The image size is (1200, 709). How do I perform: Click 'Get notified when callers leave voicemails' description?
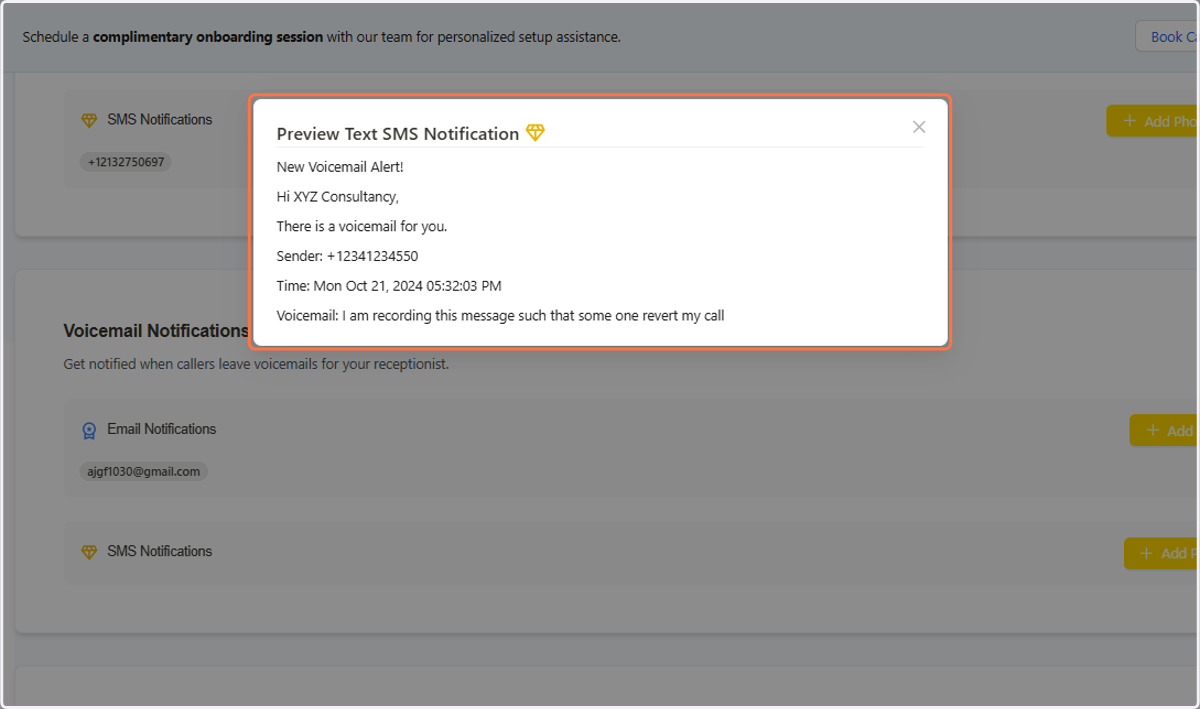coord(256,364)
